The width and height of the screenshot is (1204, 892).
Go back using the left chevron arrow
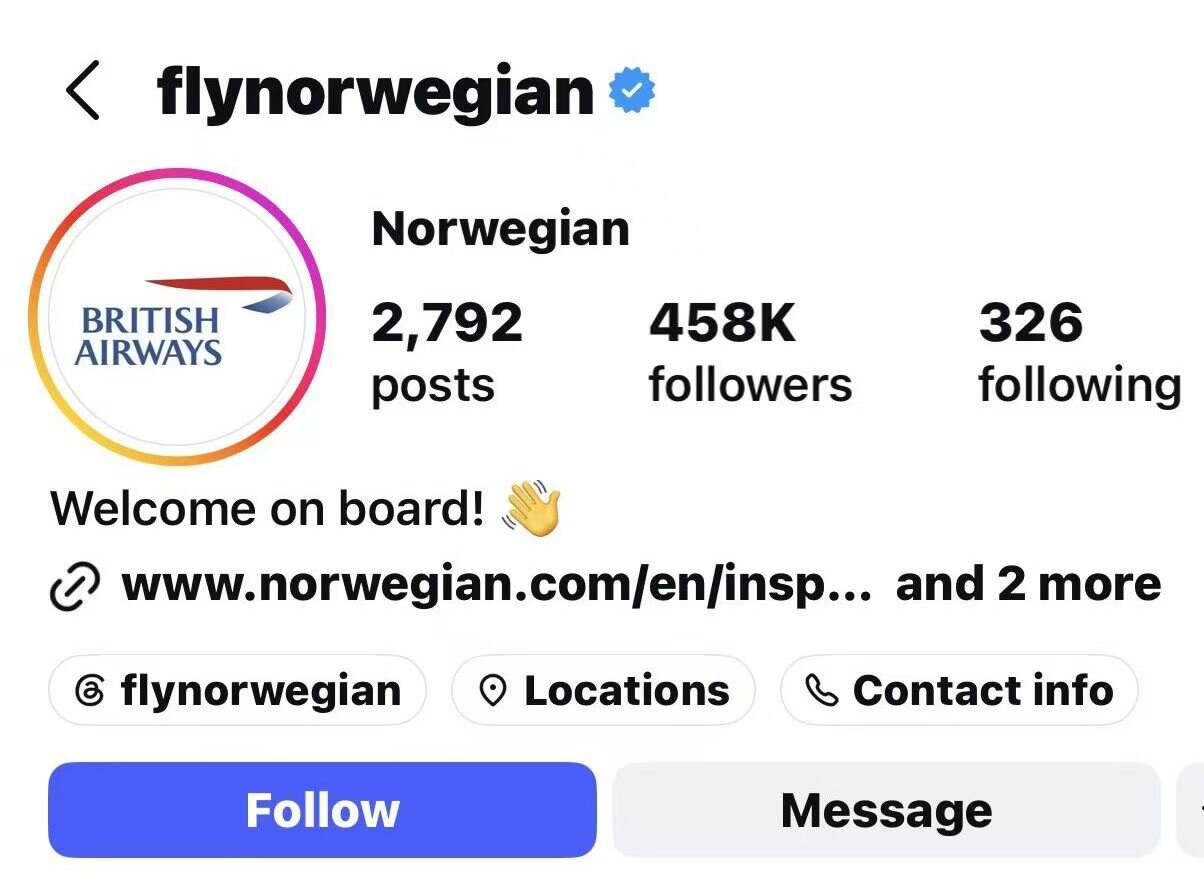tap(82, 90)
